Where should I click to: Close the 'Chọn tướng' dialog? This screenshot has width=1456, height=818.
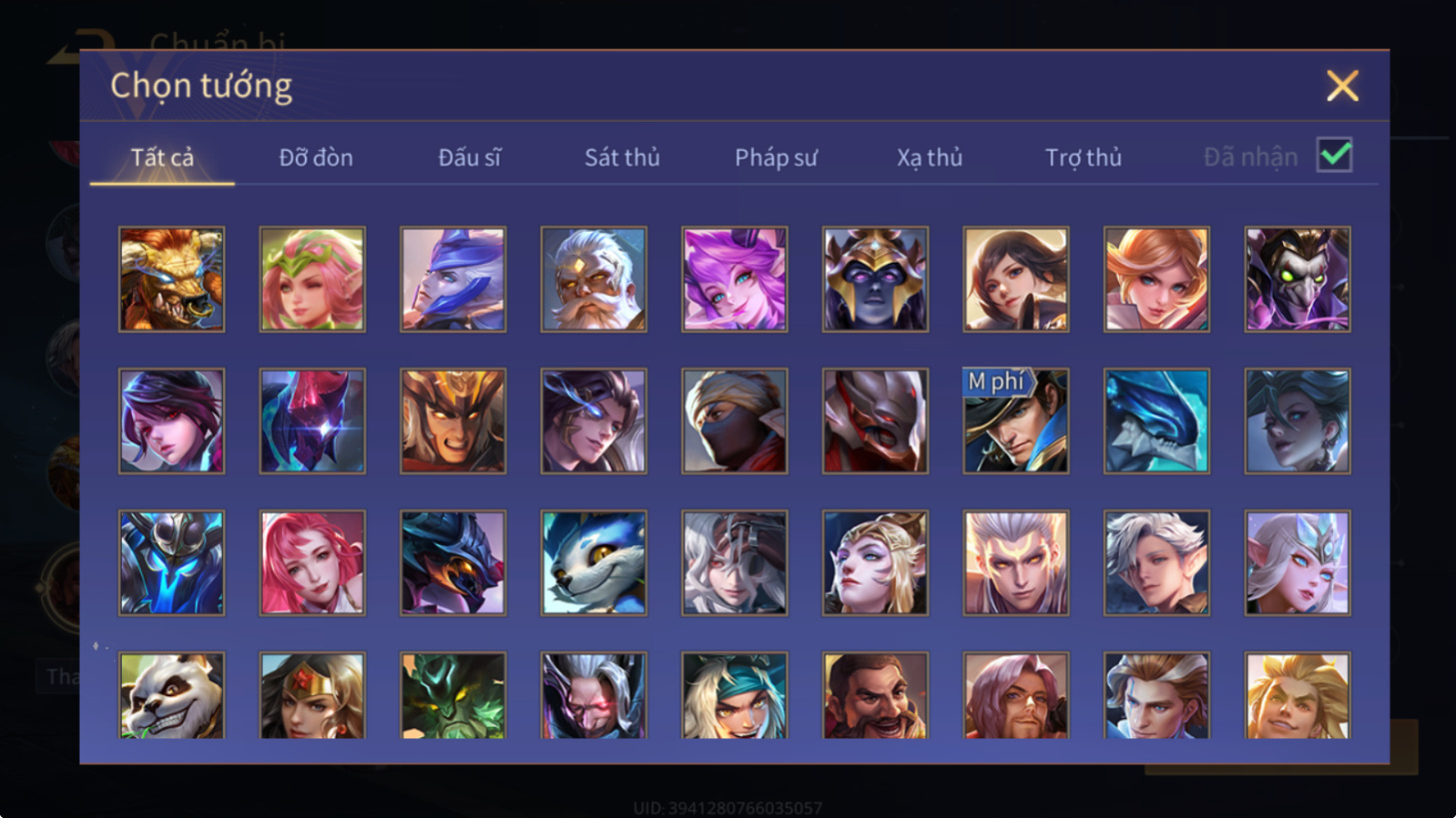1342,86
